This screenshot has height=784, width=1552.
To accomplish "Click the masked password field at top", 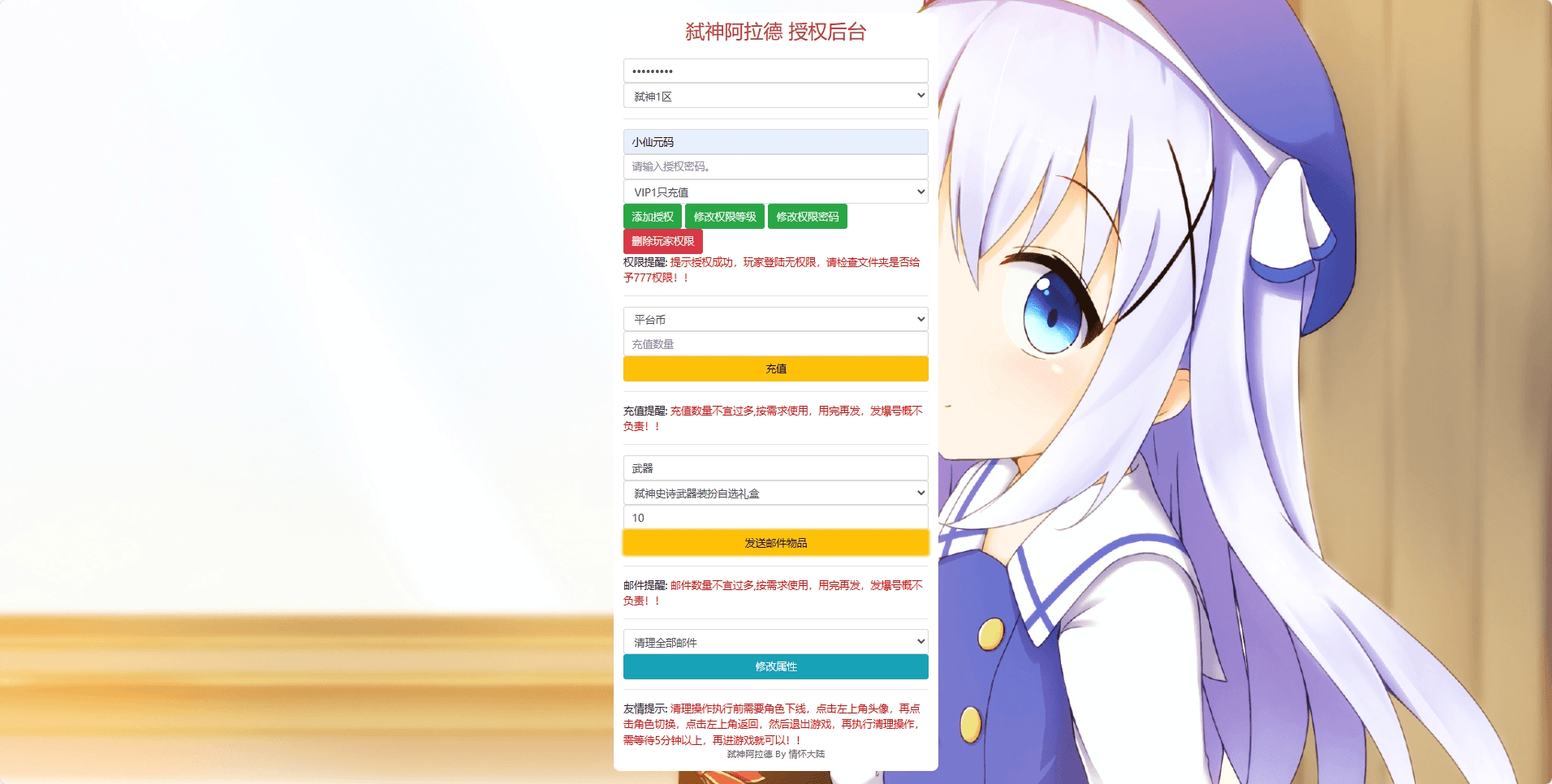I will coord(775,71).
